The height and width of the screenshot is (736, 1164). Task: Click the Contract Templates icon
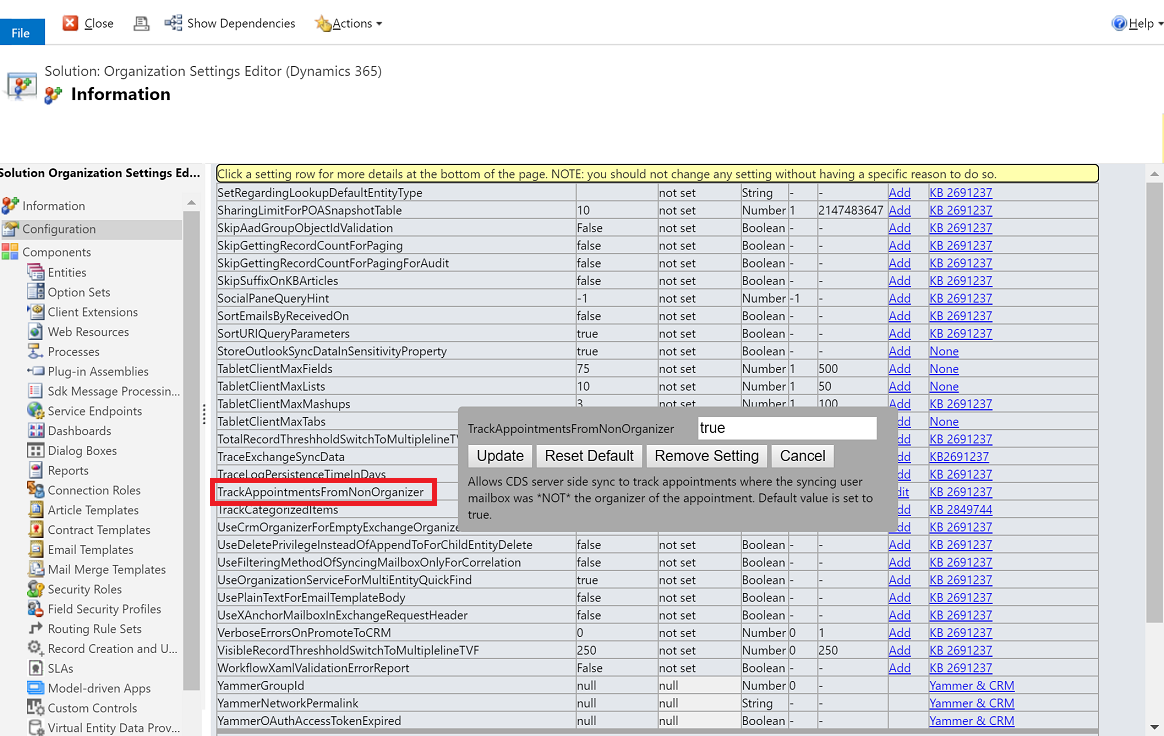[x=36, y=530]
